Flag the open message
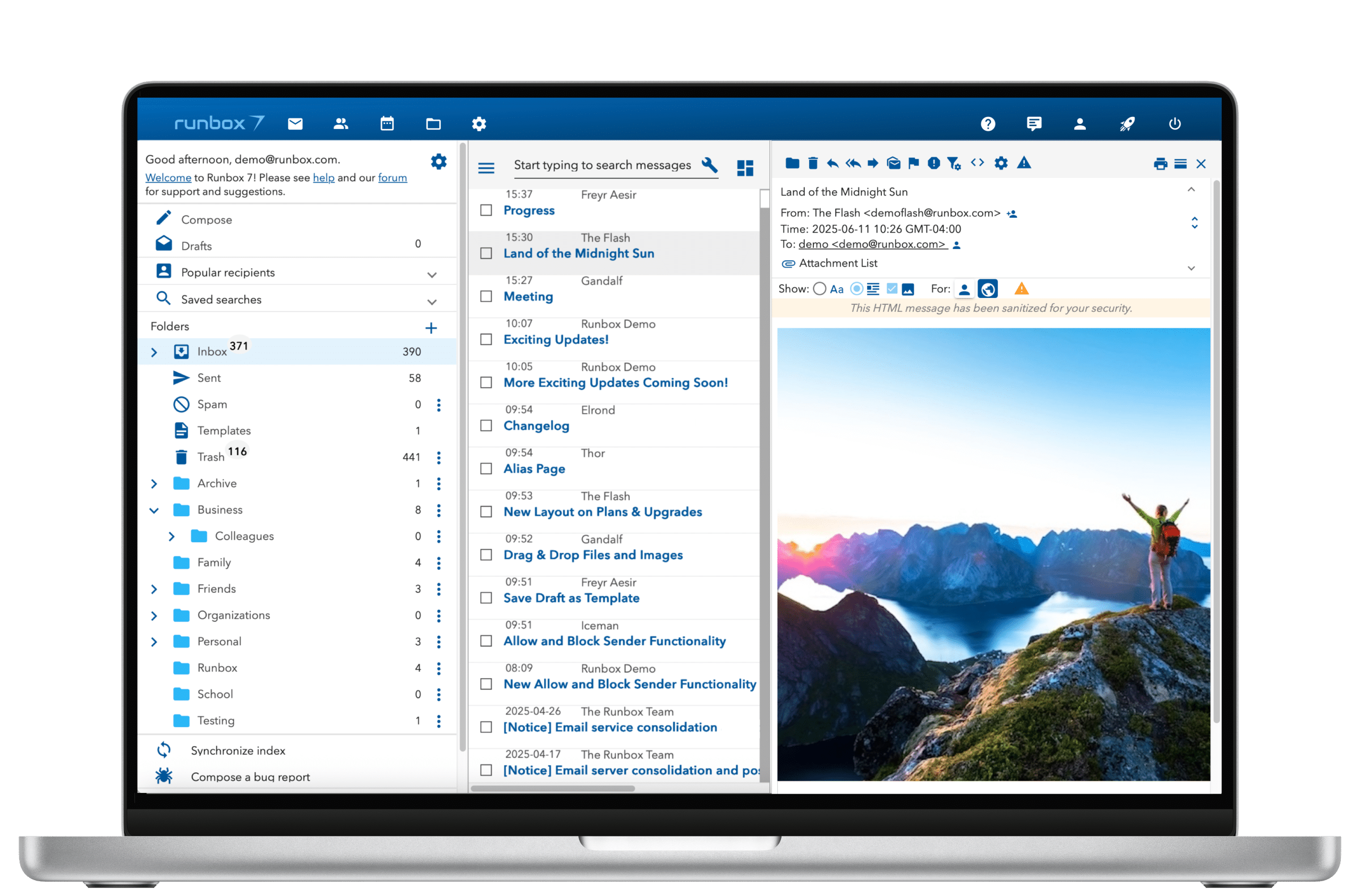1360x896 pixels. (x=913, y=164)
